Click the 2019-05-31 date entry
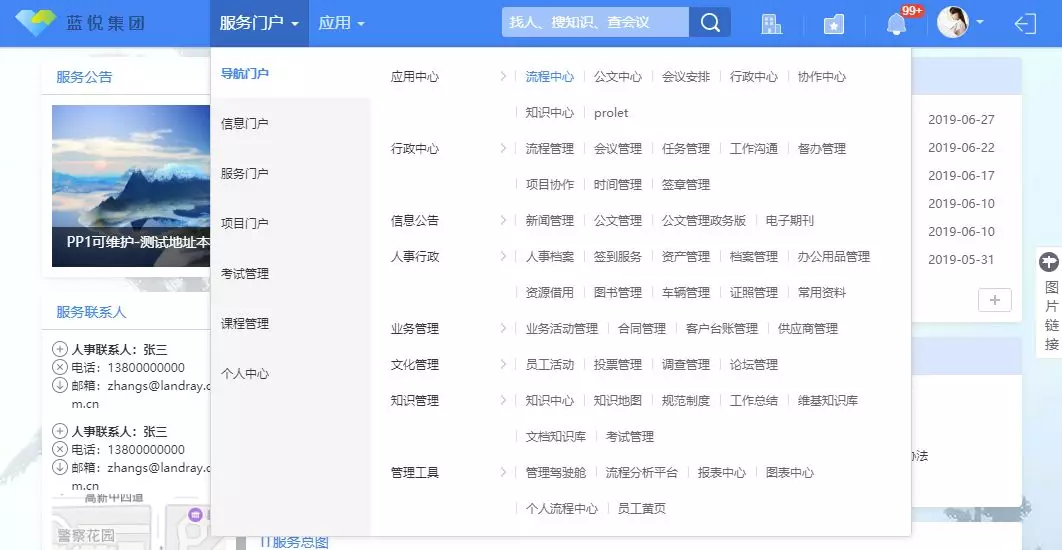The height and width of the screenshot is (550, 1062). pos(961,259)
